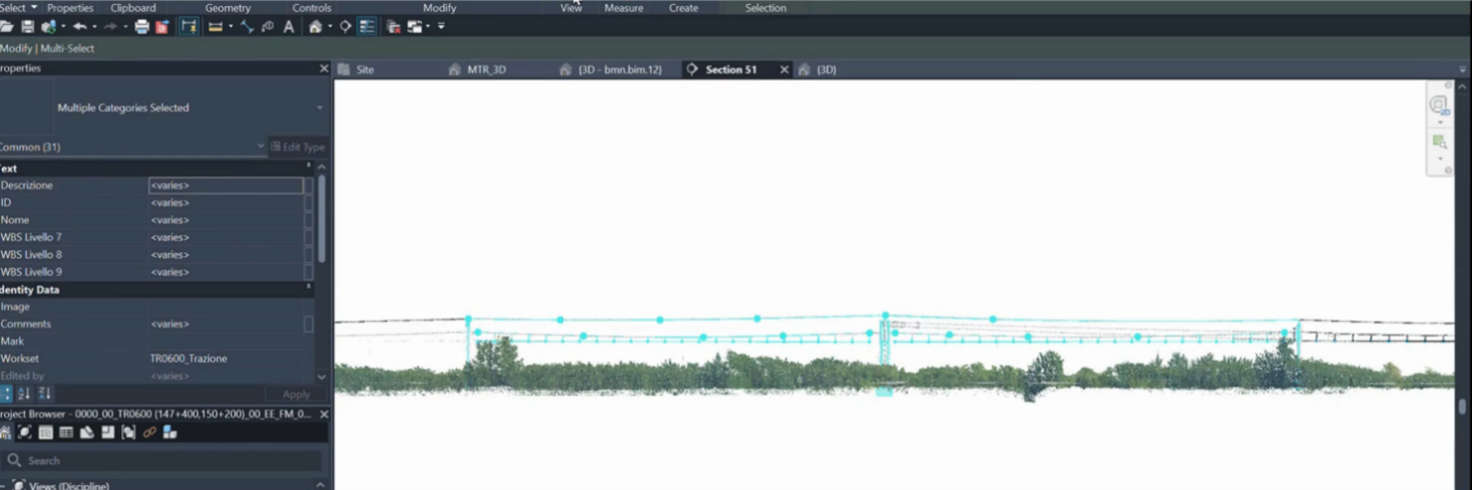Open the Multiple Categories Selected type dropdown

[x=319, y=108]
